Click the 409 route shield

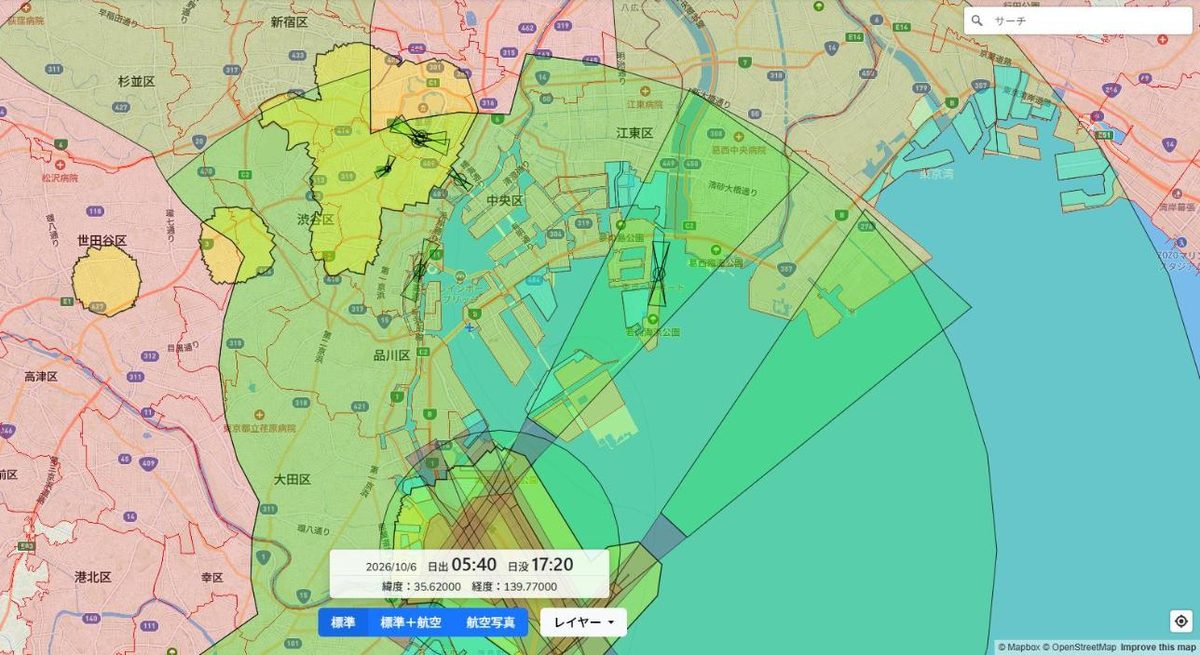150,463
